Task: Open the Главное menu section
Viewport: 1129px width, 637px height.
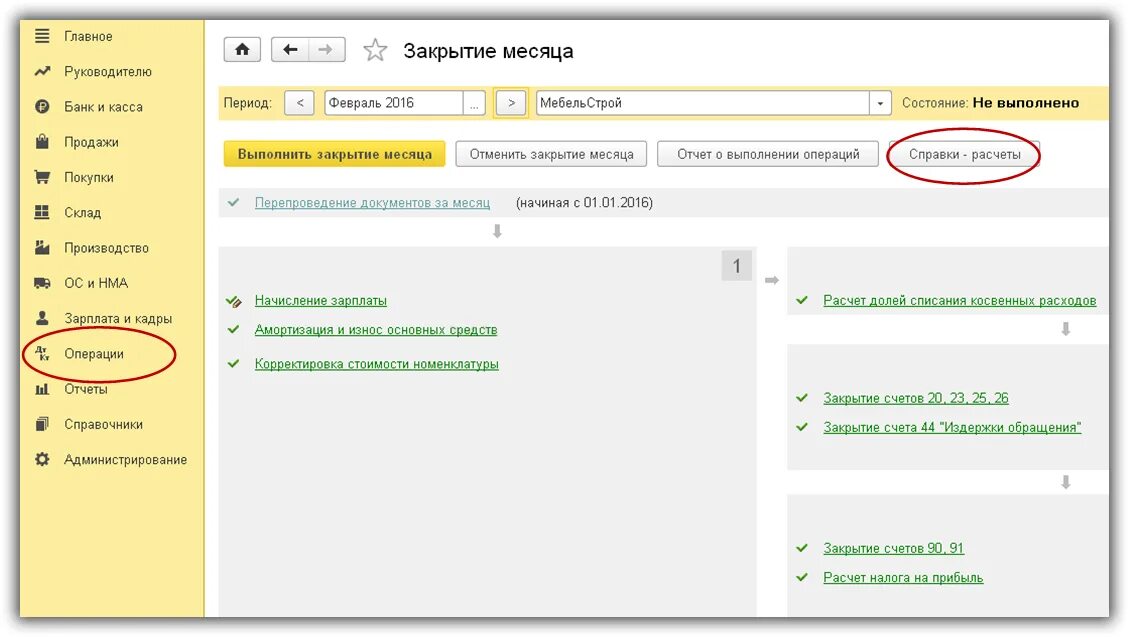Action: (88, 36)
